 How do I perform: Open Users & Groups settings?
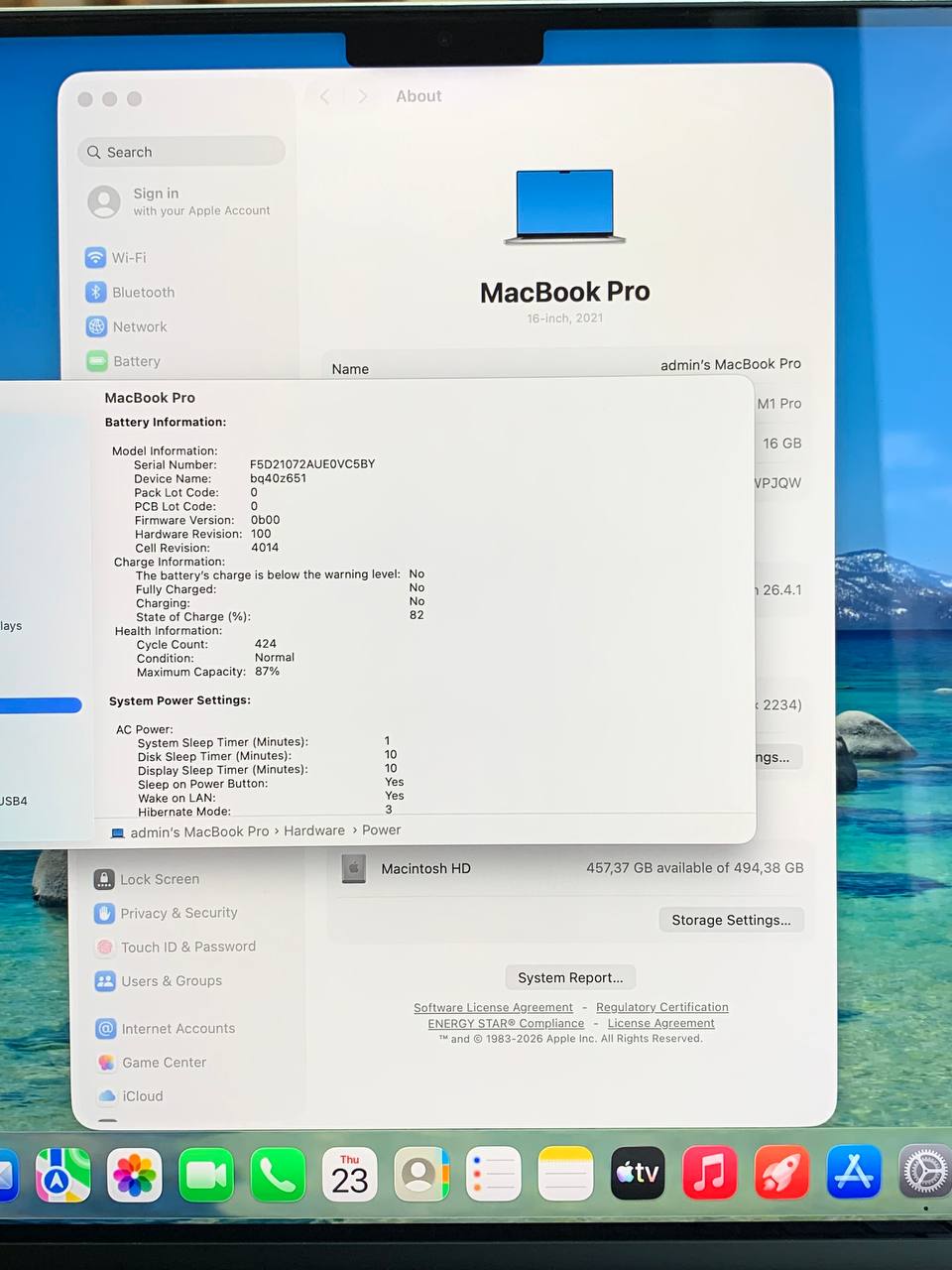tap(159, 980)
